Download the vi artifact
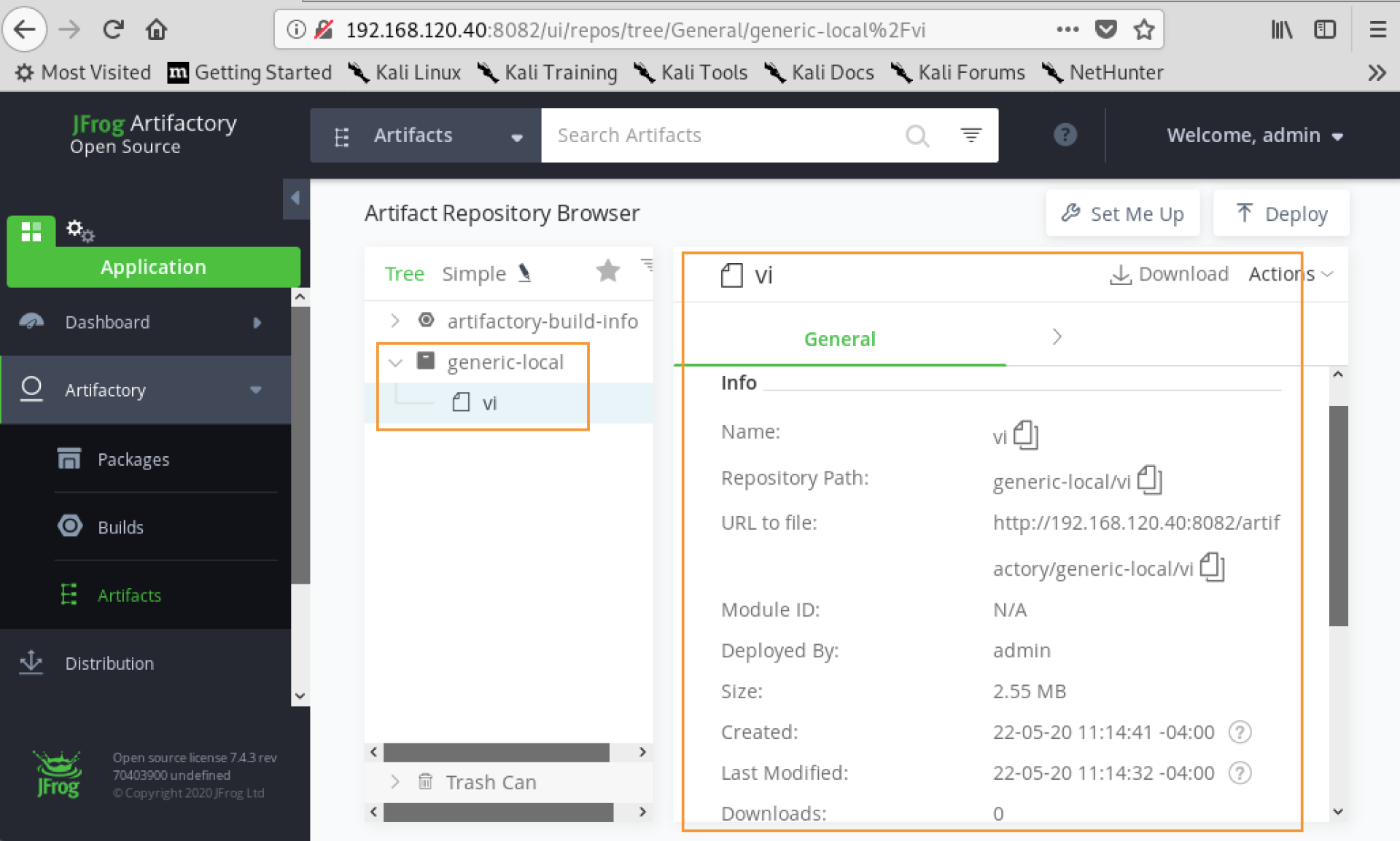 point(1169,274)
